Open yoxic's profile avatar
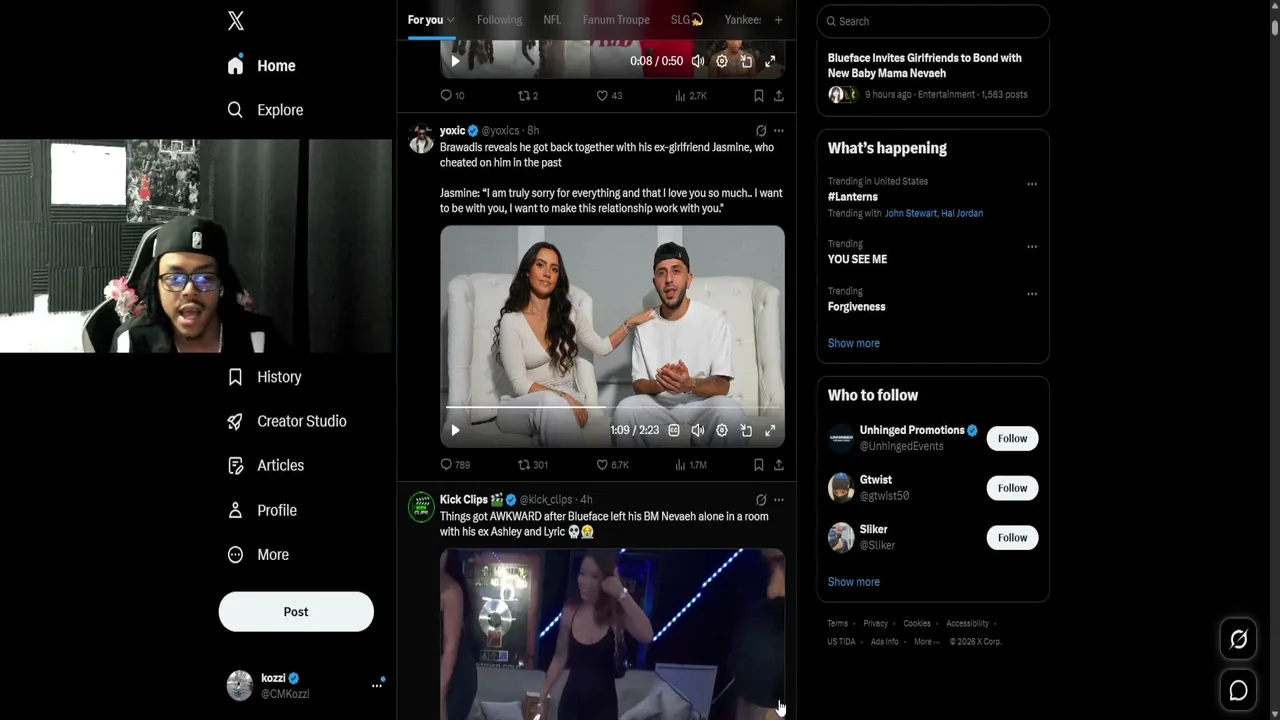Viewport: 1280px width, 720px height. click(x=421, y=138)
